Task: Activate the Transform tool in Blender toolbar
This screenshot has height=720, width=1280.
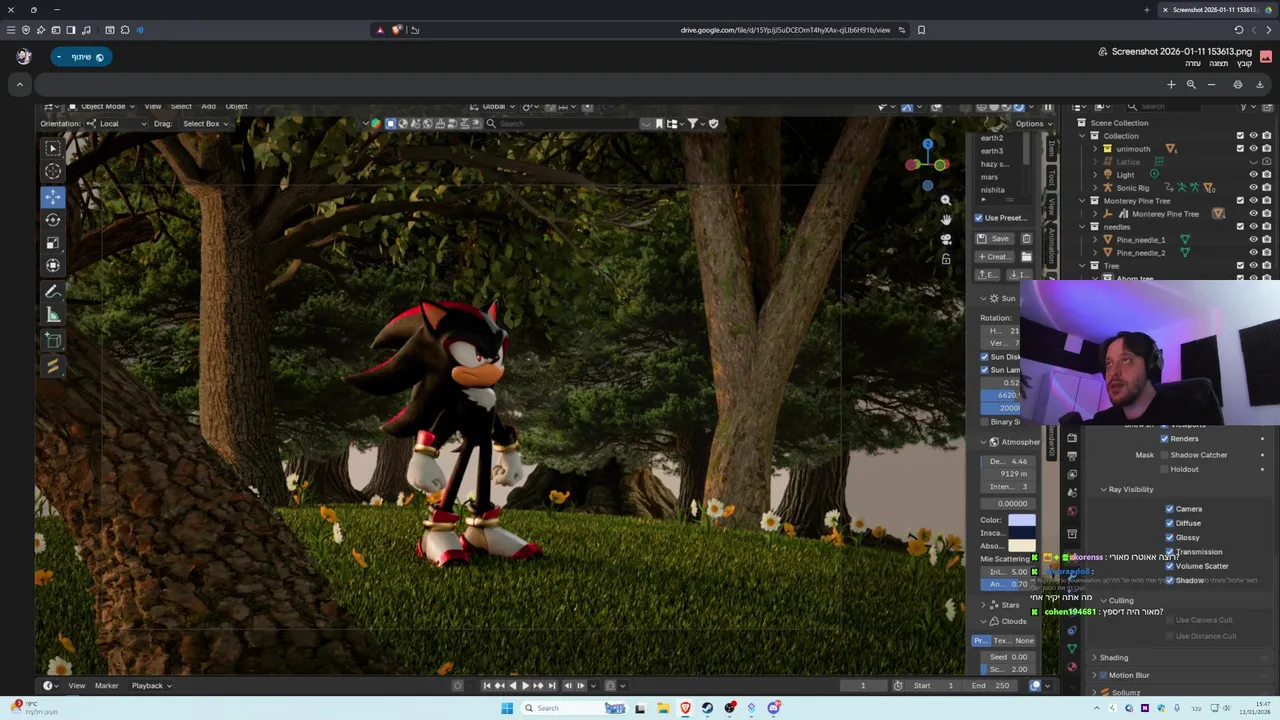Action: tap(53, 265)
